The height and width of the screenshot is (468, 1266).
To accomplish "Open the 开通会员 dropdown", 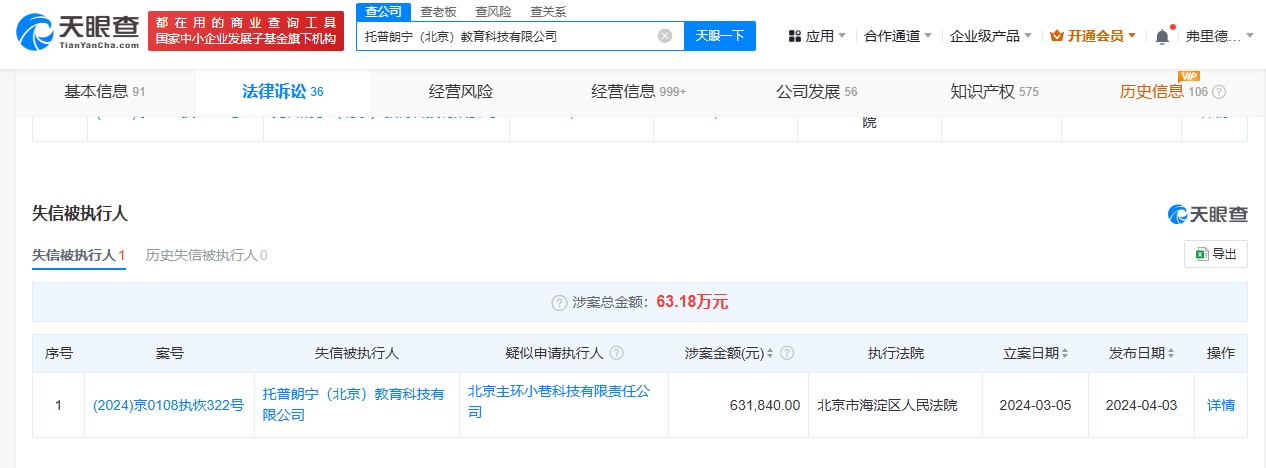I will click(x=1093, y=36).
